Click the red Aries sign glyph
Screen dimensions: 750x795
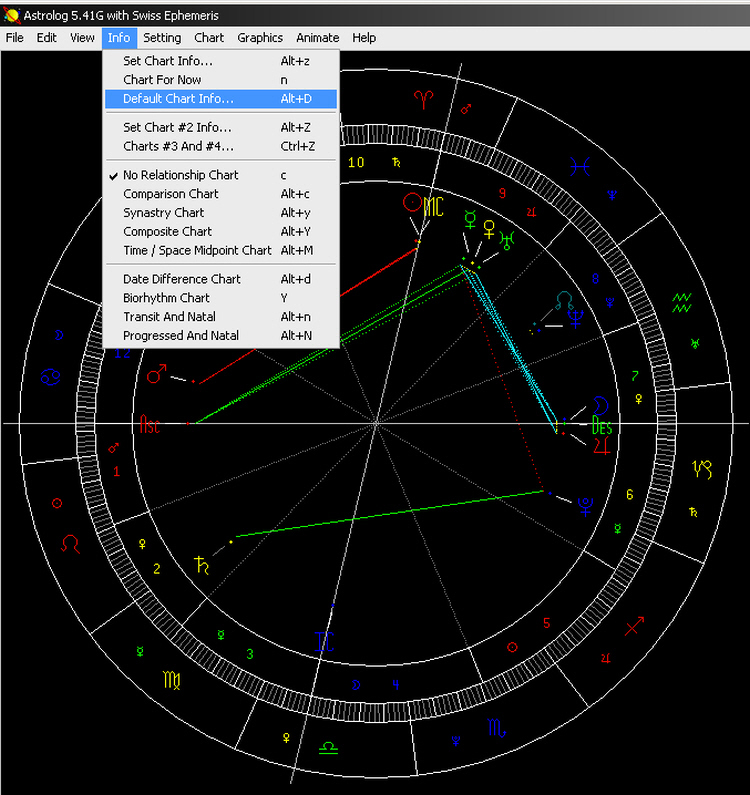click(423, 100)
